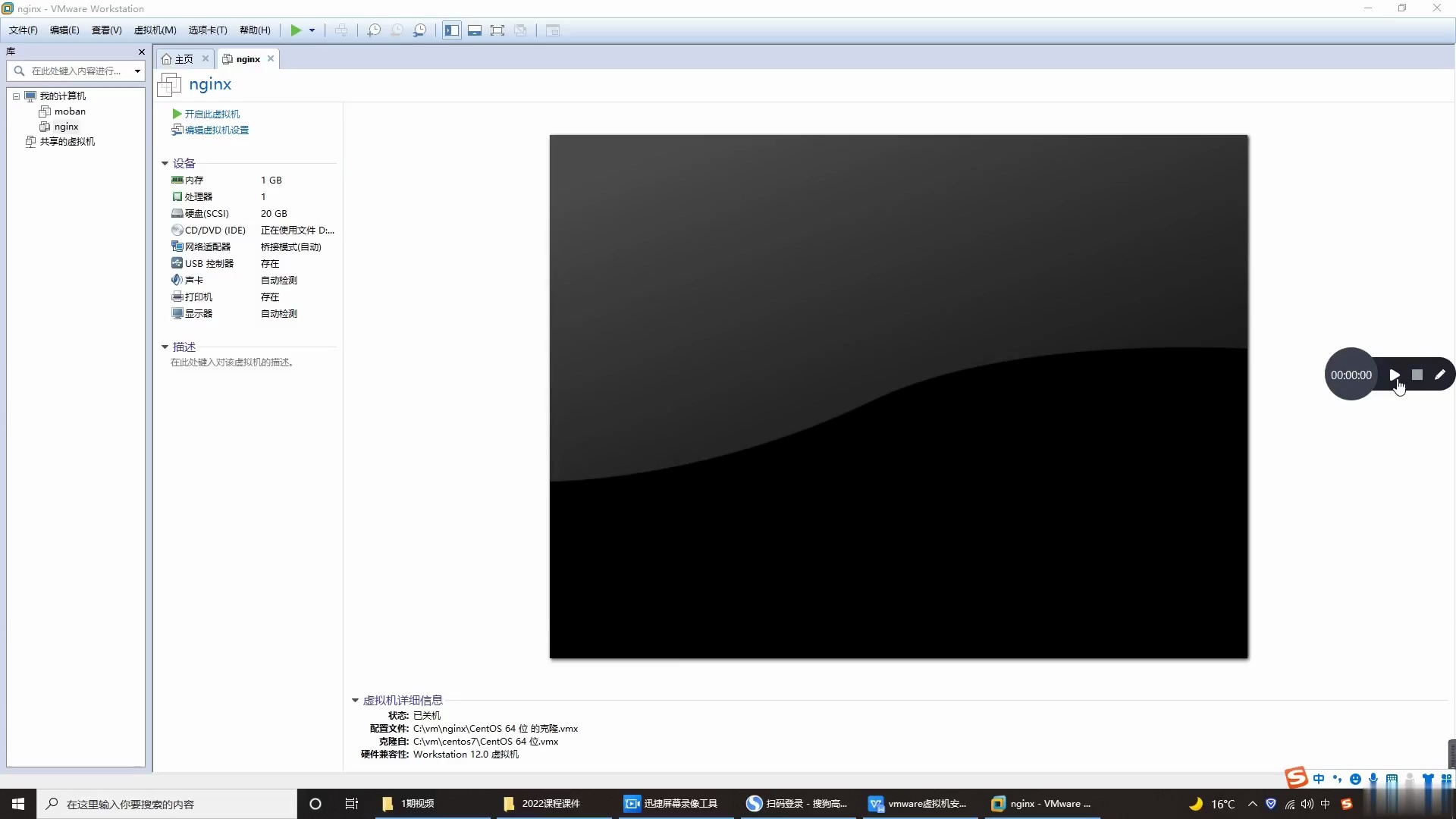Collapse the 设备 devices section
The image size is (1456, 819).
point(165,163)
